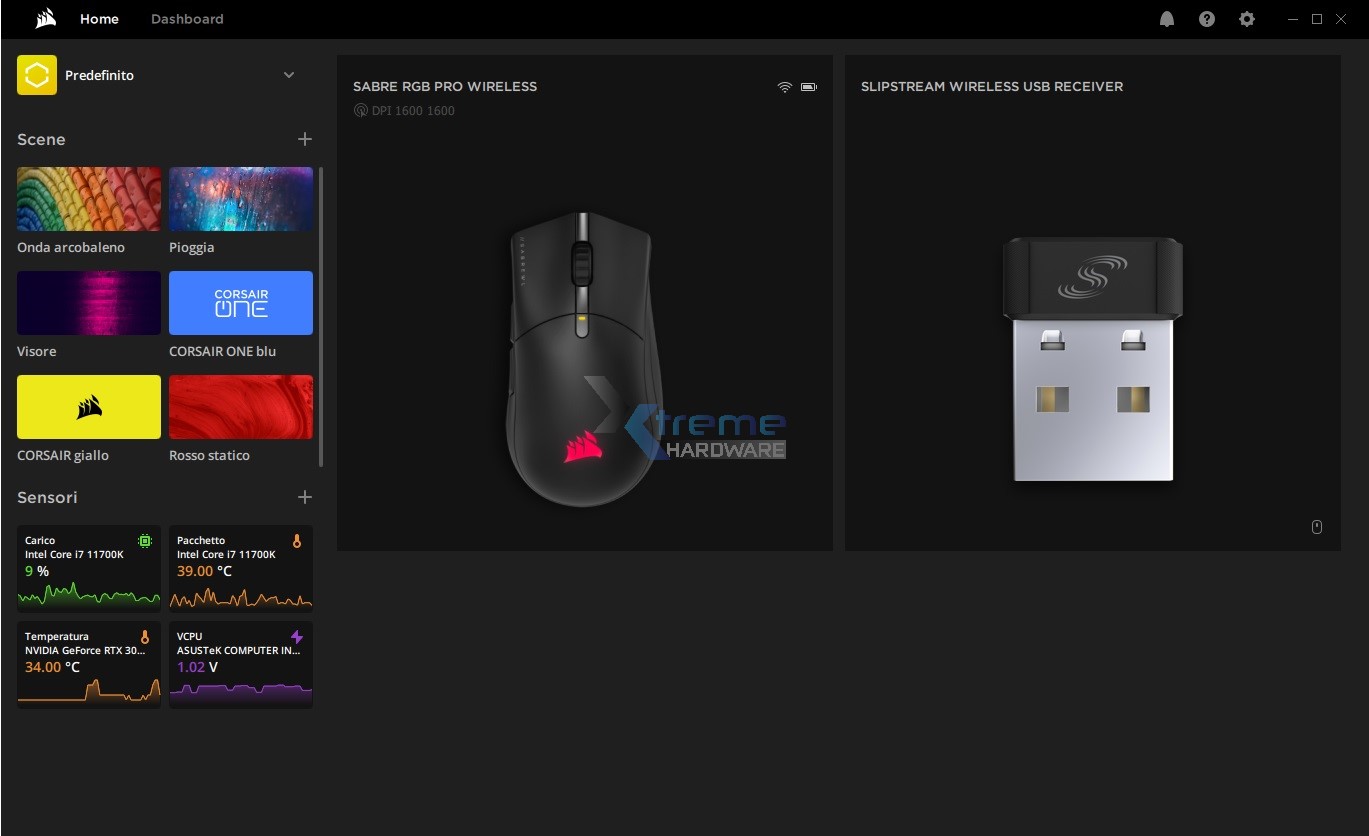This screenshot has height=836, width=1369.
Task: Select the Home menu item
Action: [x=98, y=18]
